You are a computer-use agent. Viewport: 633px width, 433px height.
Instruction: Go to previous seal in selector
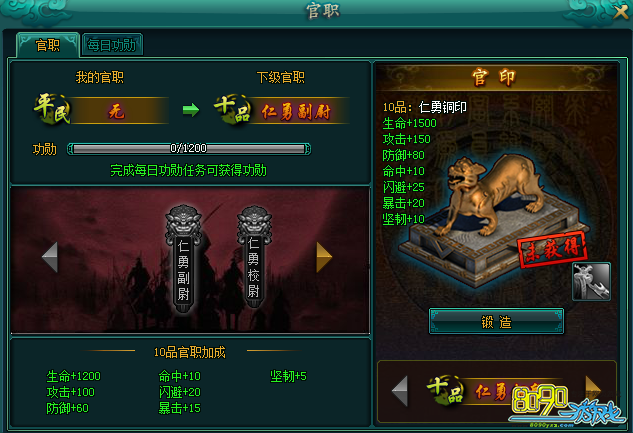tap(400, 390)
